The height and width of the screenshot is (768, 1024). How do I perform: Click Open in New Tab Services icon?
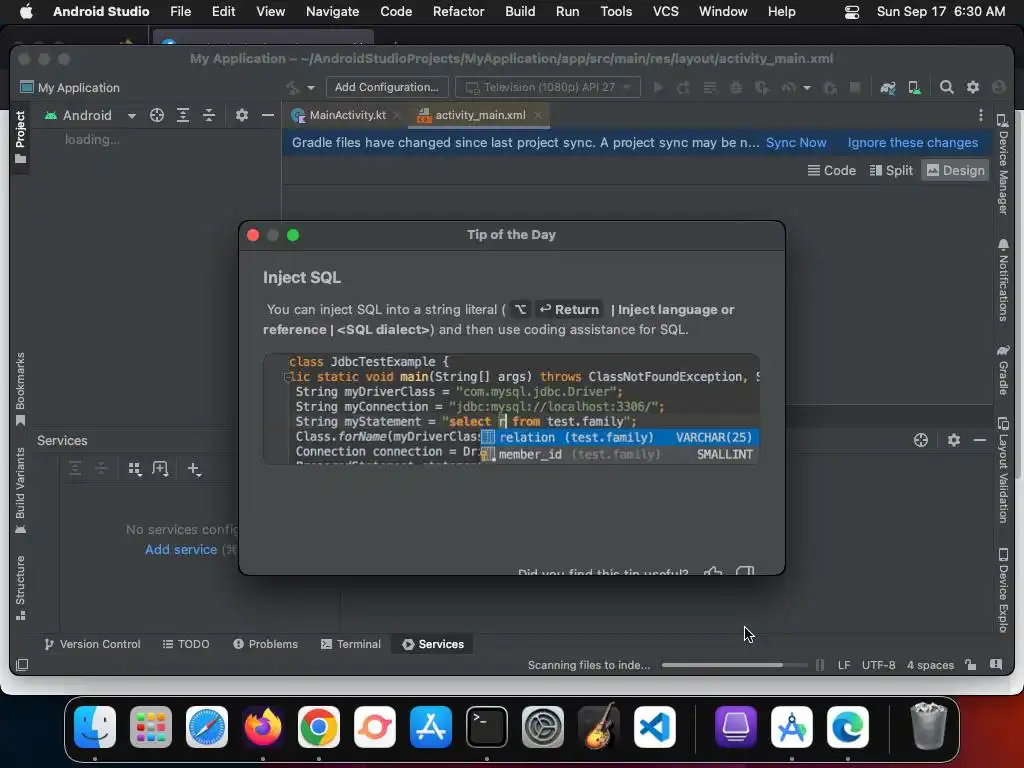coord(160,469)
